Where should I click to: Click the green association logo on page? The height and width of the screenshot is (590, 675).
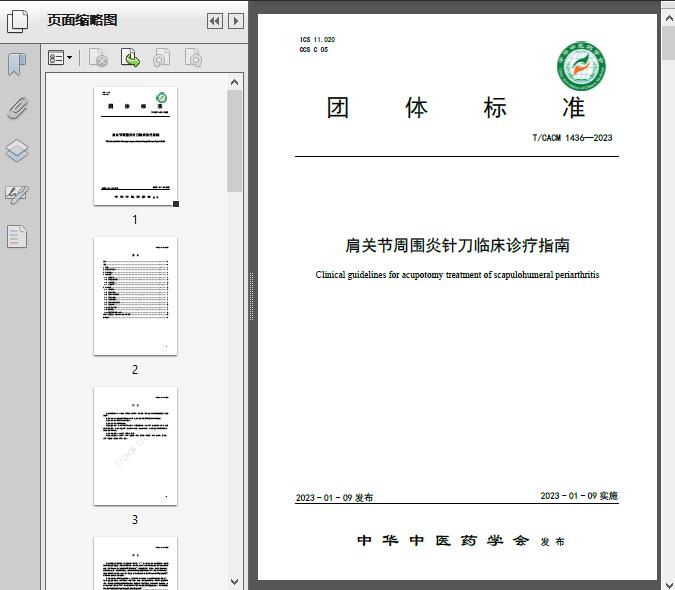pos(581,66)
